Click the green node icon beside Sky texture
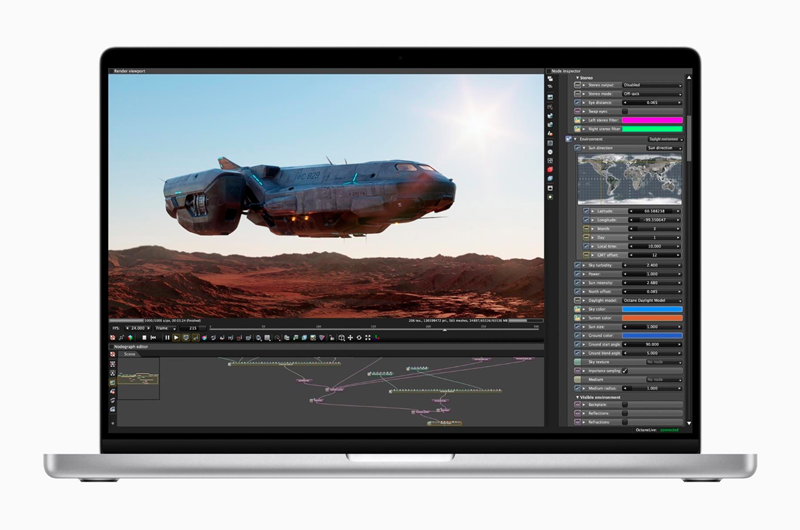This screenshot has width=800, height=530. coord(578,362)
